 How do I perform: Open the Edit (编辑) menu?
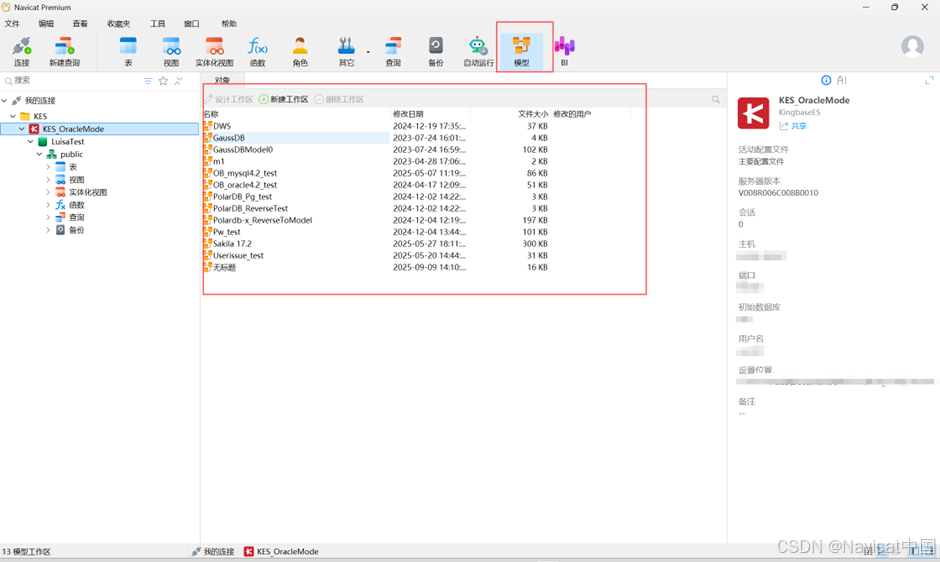tap(46, 24)
